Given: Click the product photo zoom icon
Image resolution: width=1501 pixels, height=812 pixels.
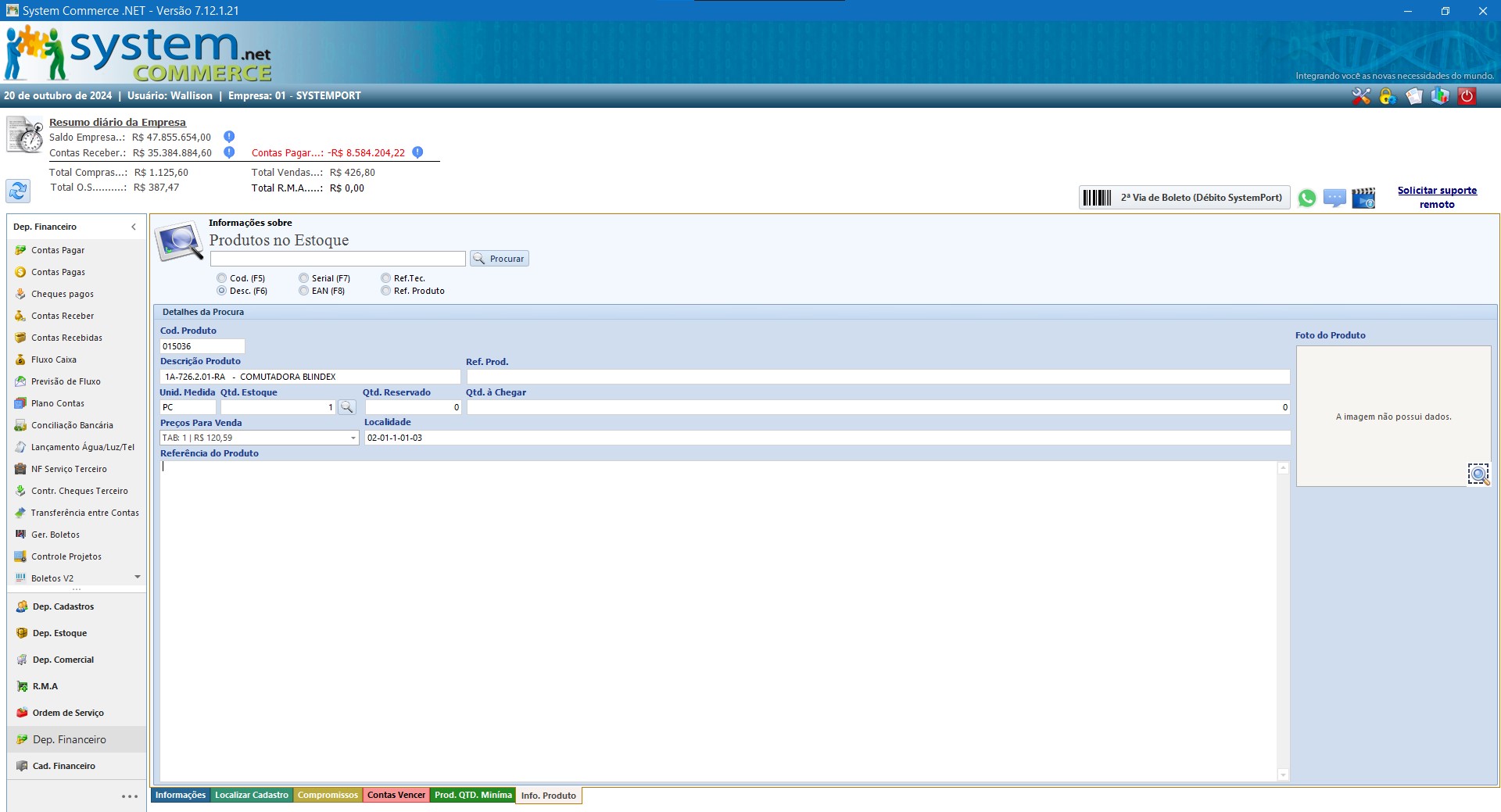Looking at the screenshot, I should coord(1478,474).
